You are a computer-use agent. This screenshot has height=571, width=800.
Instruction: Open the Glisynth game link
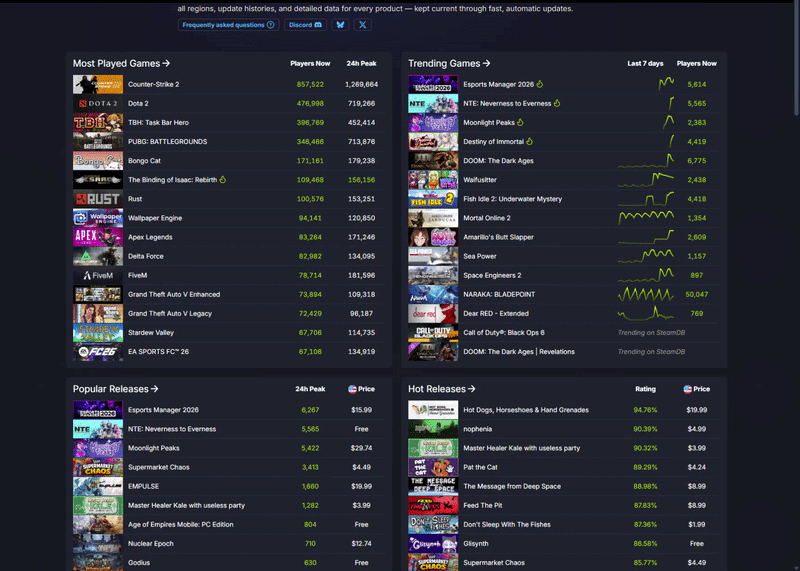pyautogui.click(x=476, y=543)
